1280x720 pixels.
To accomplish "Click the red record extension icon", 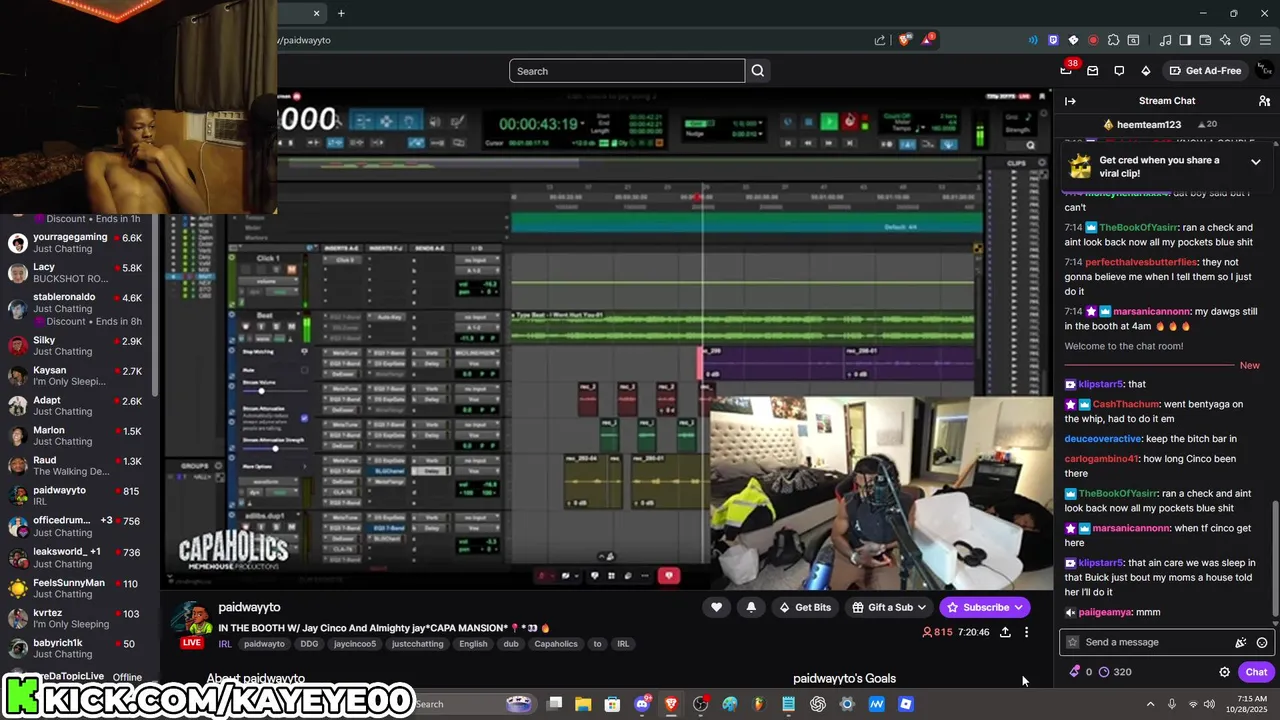I will click(1093, 40).
